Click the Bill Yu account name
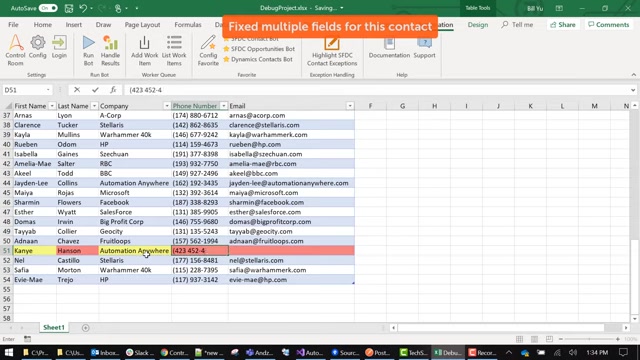Viewport: 640px width, 360px height. pyautogui.click(x=535, y=8)
